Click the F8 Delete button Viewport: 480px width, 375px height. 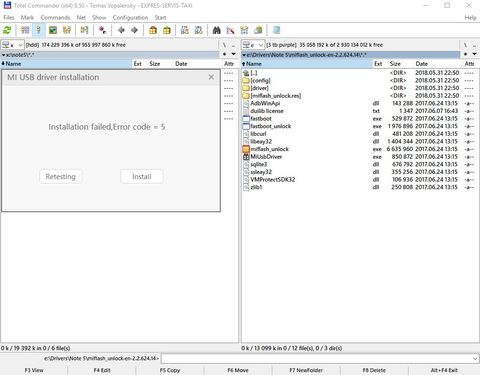pyautogui.click(x=374, y=370)
